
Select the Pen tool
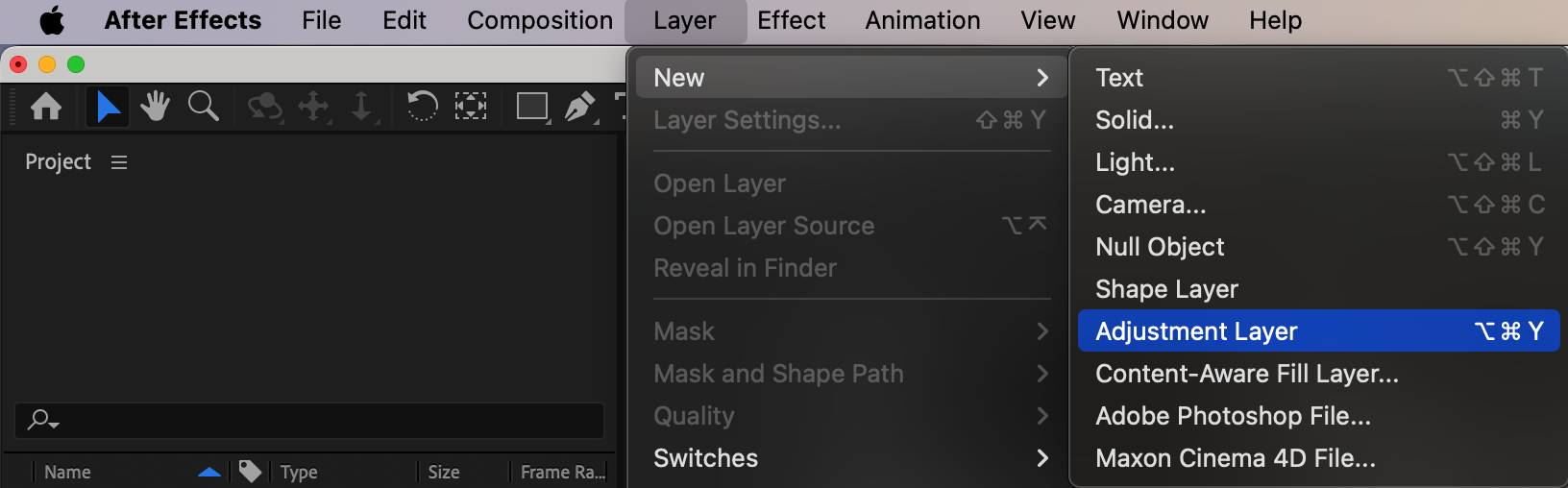(579, 106)
